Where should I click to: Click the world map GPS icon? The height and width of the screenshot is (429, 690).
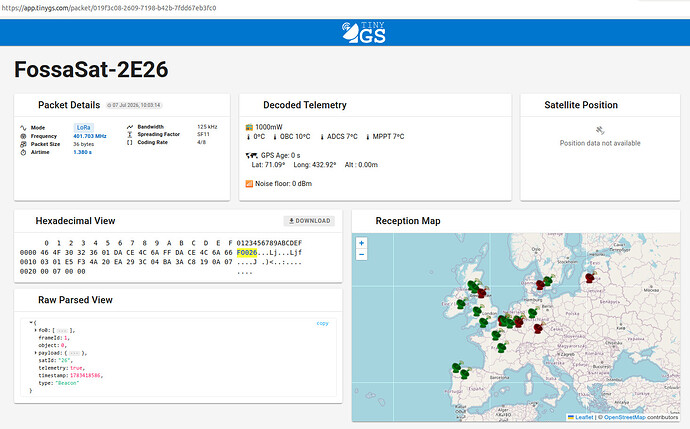251,155
